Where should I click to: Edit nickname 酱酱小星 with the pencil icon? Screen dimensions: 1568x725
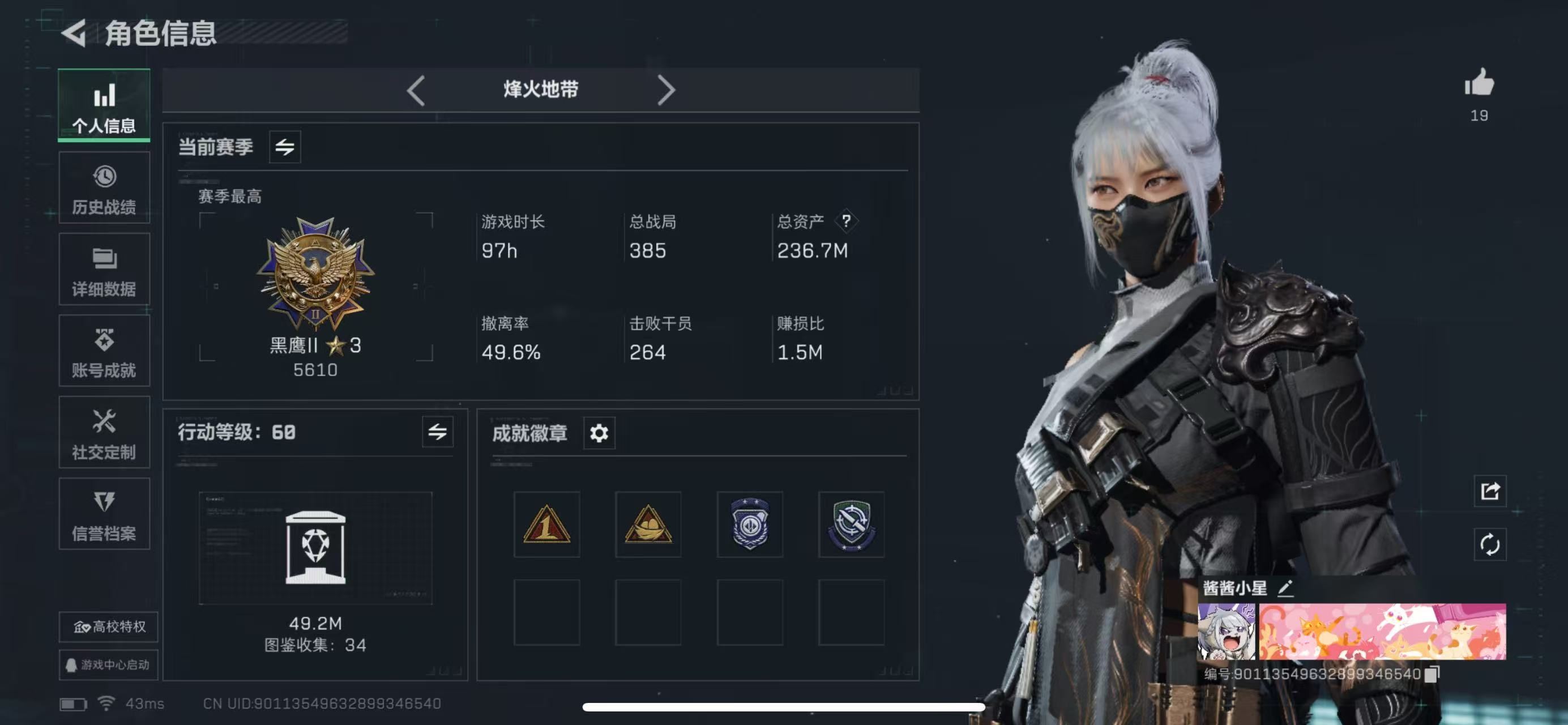1285,587
